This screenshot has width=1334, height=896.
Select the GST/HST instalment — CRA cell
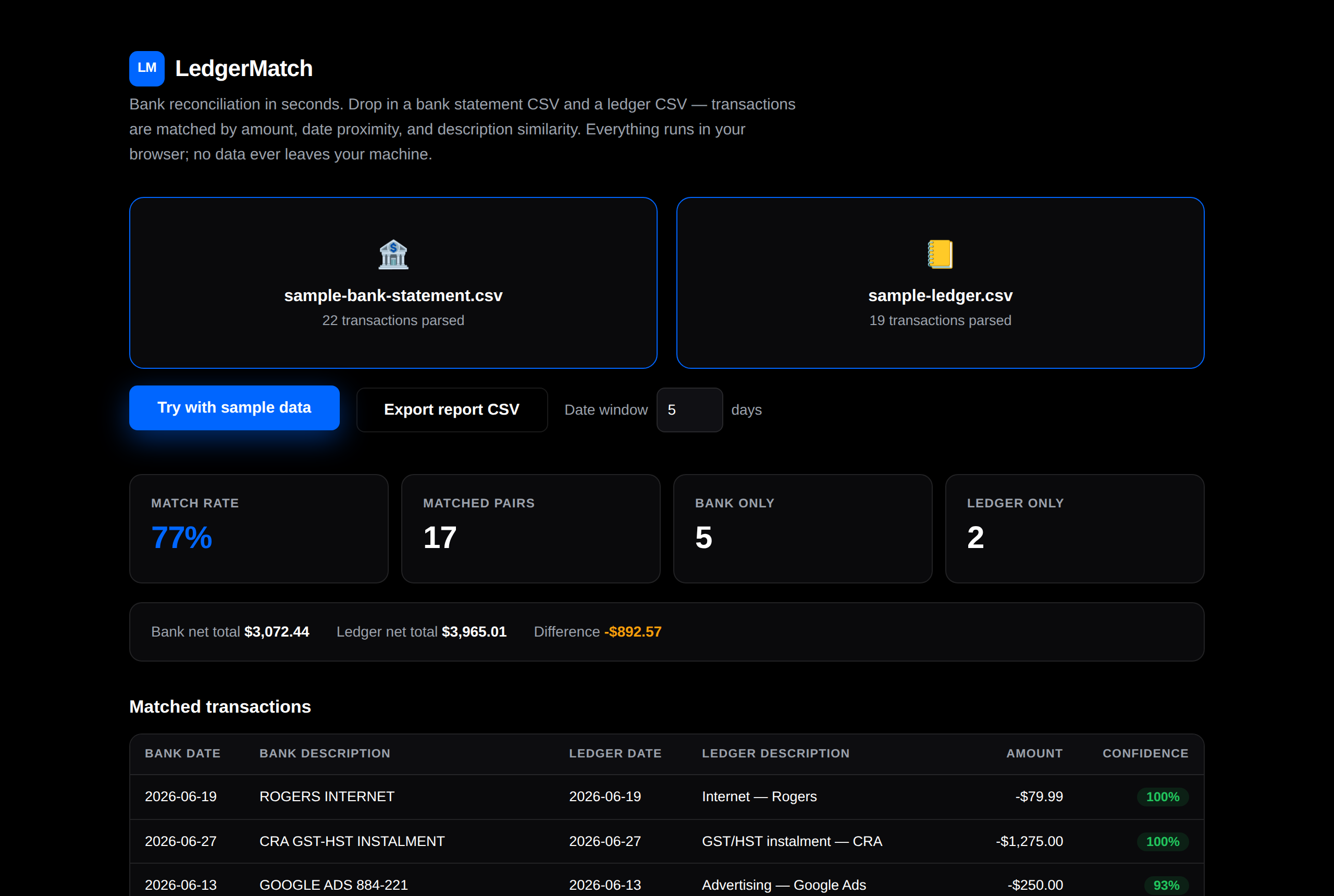tap(792, 841)
